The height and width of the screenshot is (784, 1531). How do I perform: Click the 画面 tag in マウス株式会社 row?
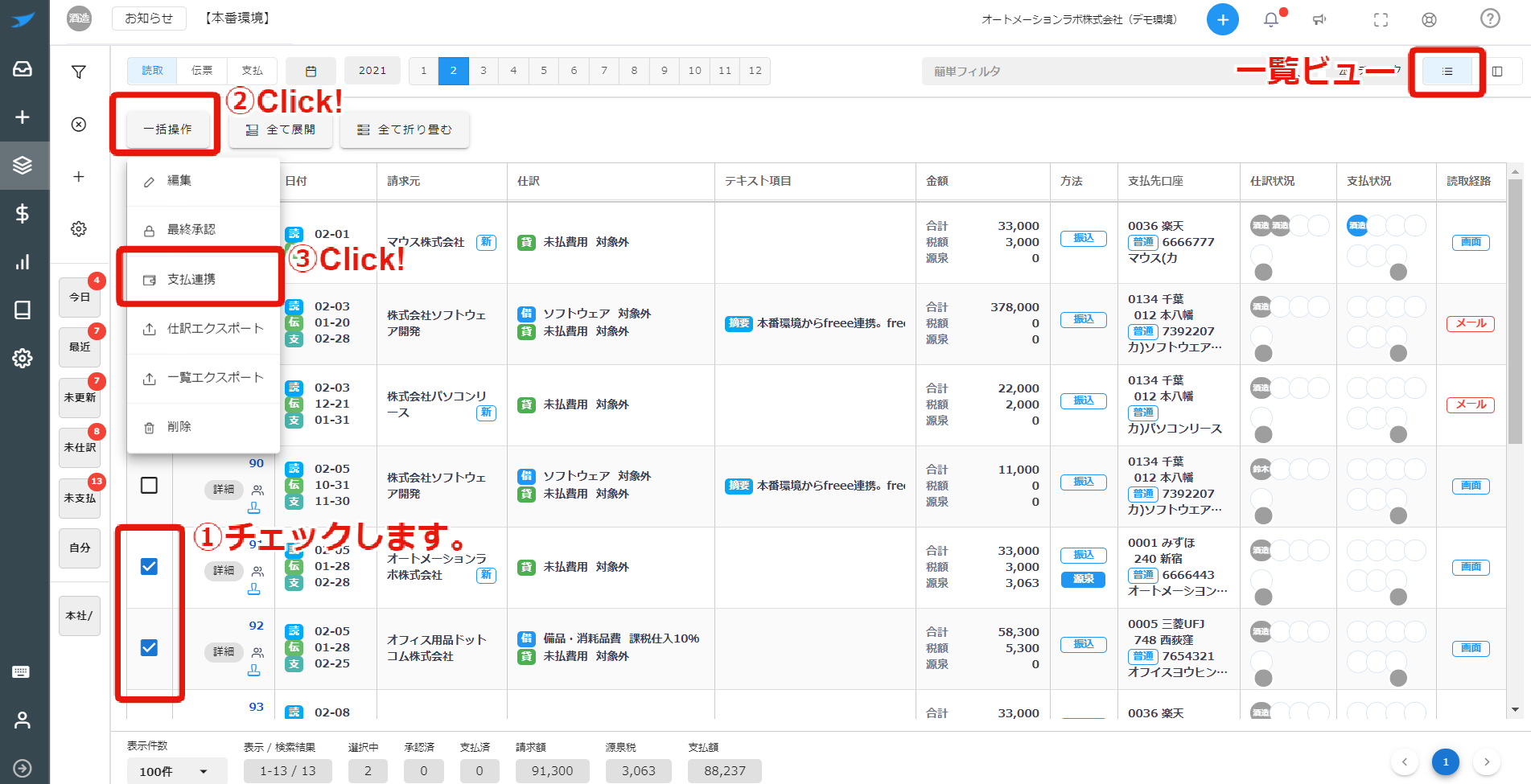(1471, 242)
